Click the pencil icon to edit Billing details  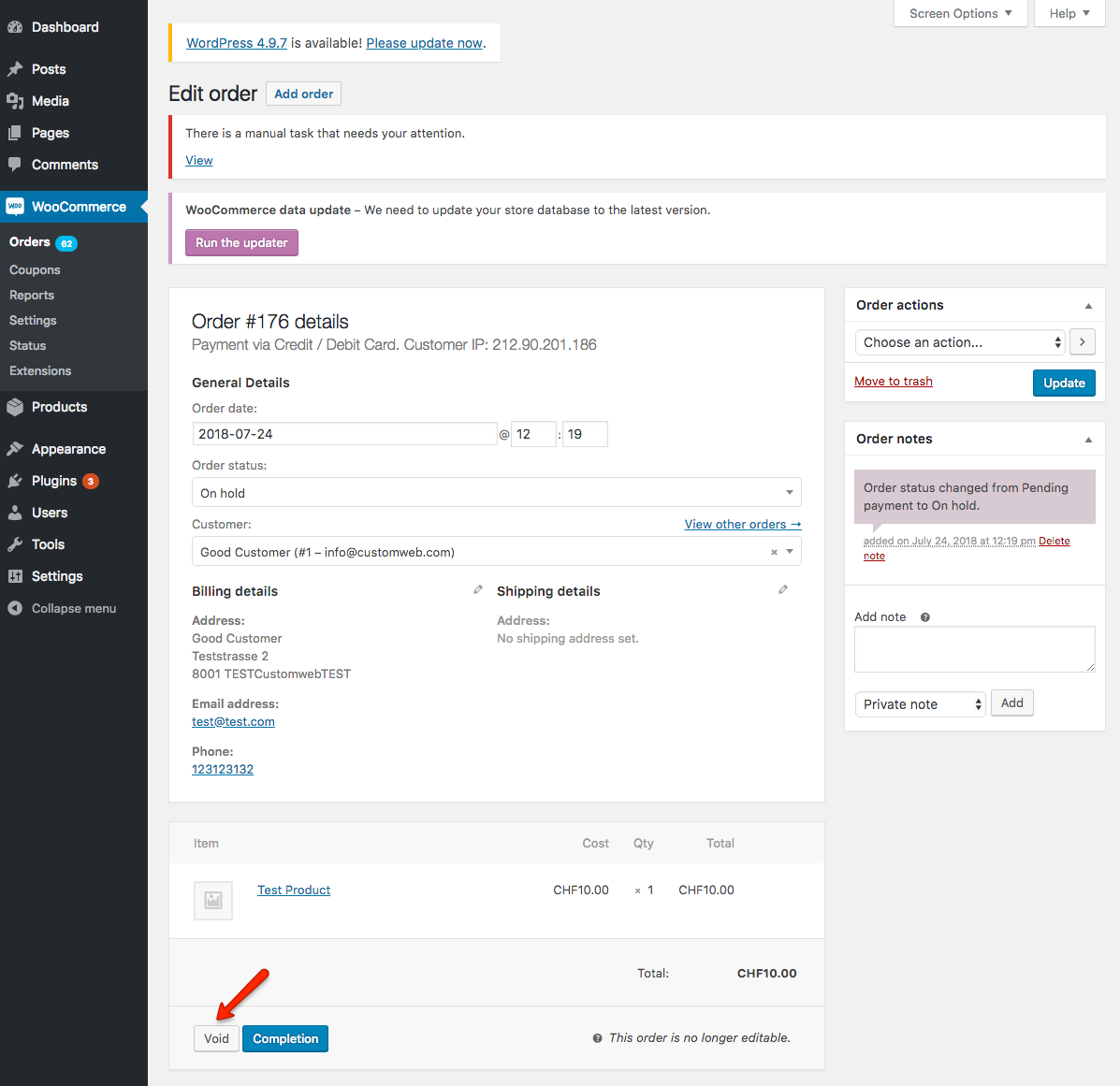point(477,588)
